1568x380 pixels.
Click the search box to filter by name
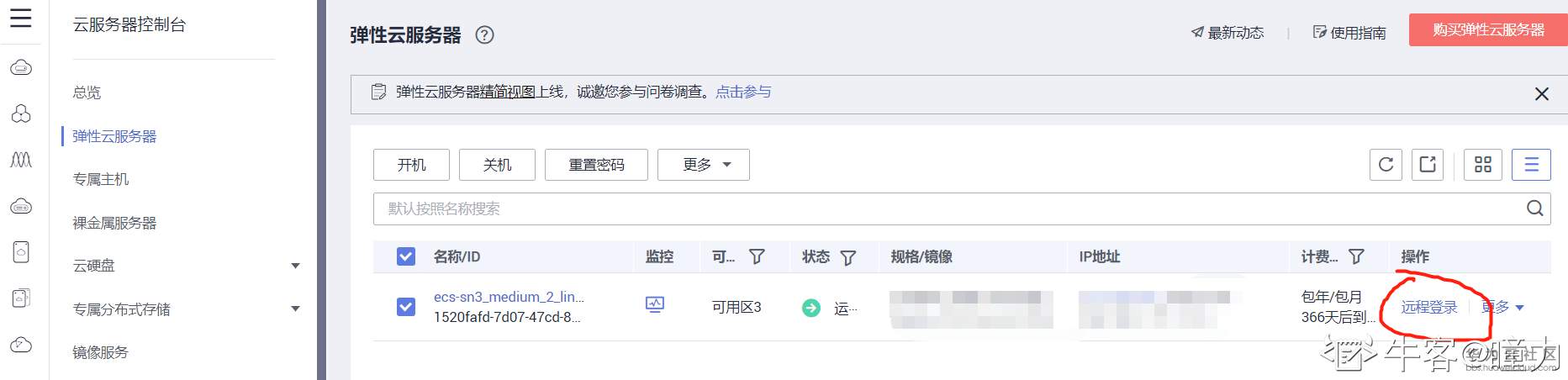pyautogui.click(x=942, y=208)
